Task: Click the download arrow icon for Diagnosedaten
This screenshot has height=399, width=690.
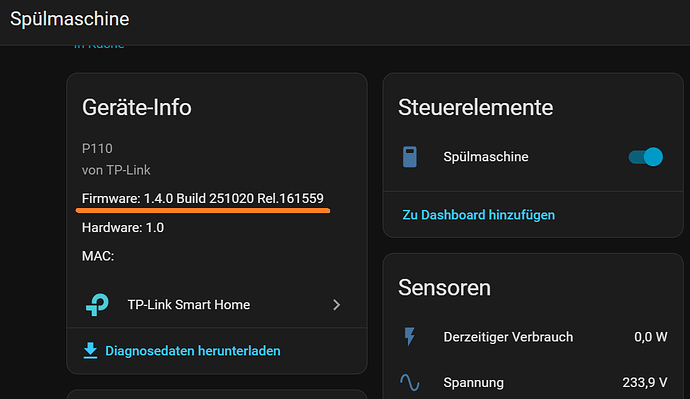Action: pyautogui.click(x=90, y=351)
